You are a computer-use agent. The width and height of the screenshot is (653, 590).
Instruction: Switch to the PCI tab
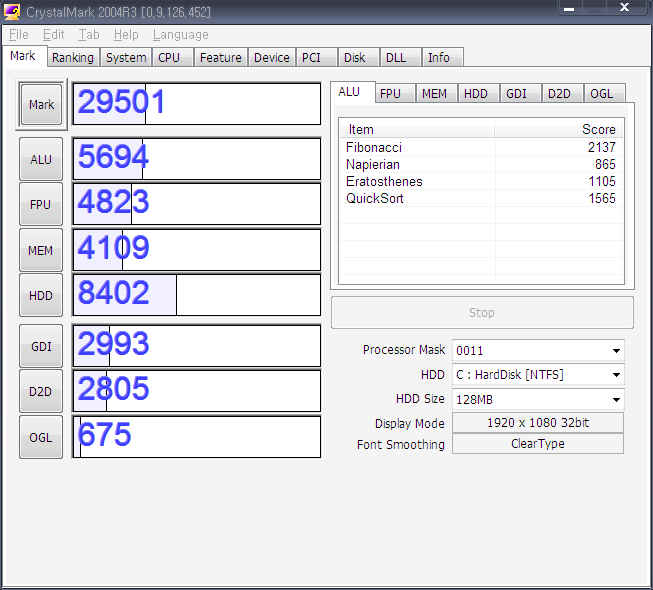(x=317, y=57)
